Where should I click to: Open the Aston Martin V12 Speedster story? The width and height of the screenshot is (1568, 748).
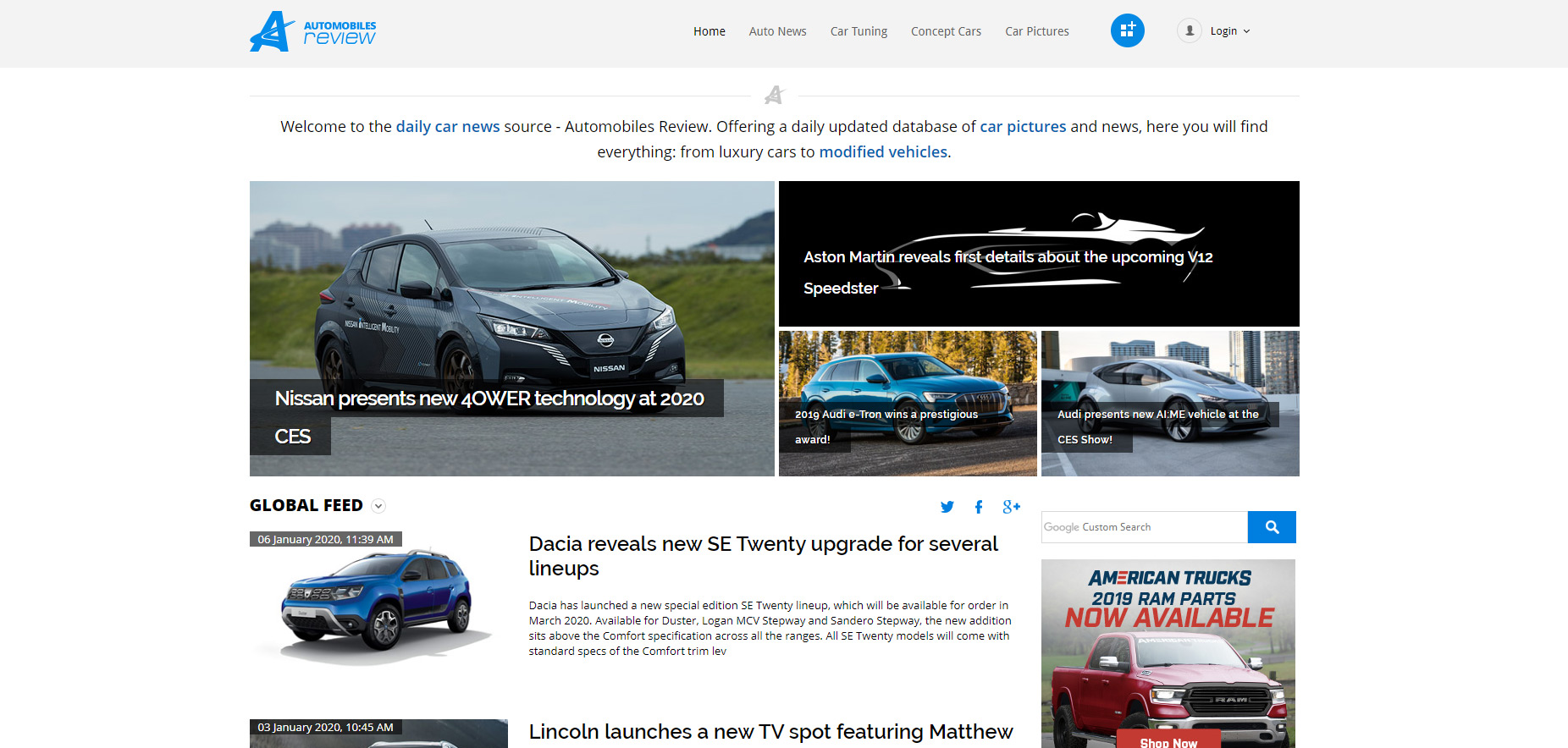tap(1039, 254)
